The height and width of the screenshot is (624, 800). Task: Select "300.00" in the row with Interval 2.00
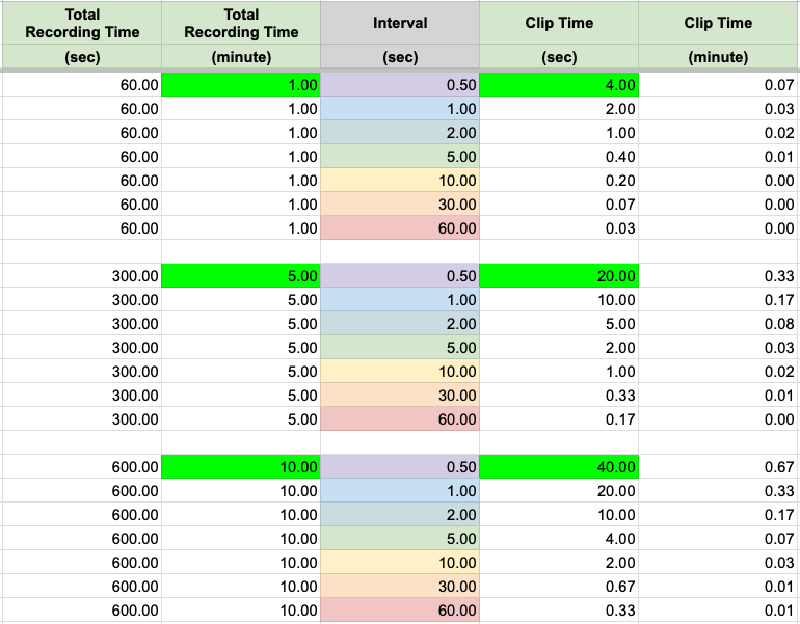82,324
